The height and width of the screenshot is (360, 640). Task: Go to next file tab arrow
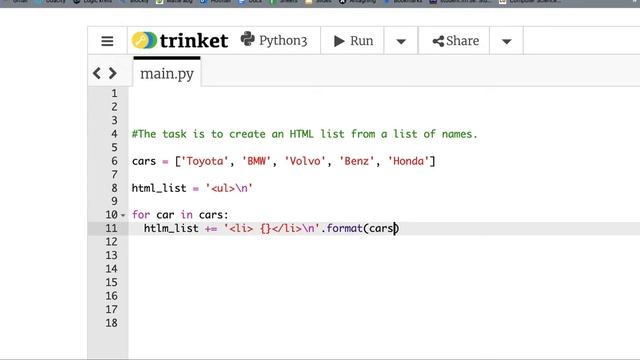(113, 73)
